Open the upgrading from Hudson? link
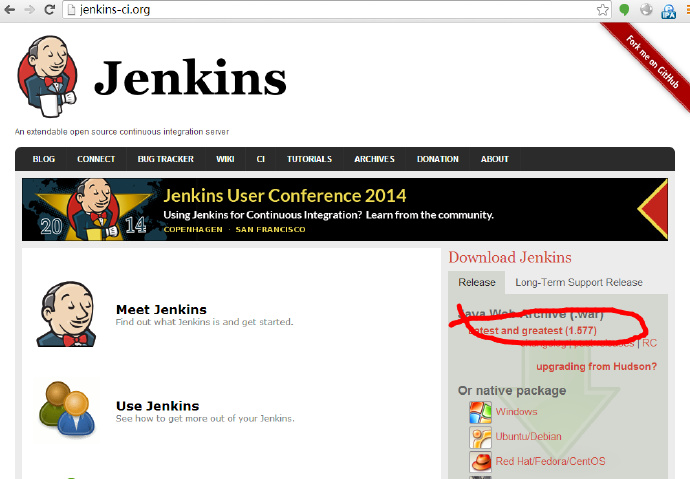The width and height of the screenshot is (690, 479). [x=596, y=366]
